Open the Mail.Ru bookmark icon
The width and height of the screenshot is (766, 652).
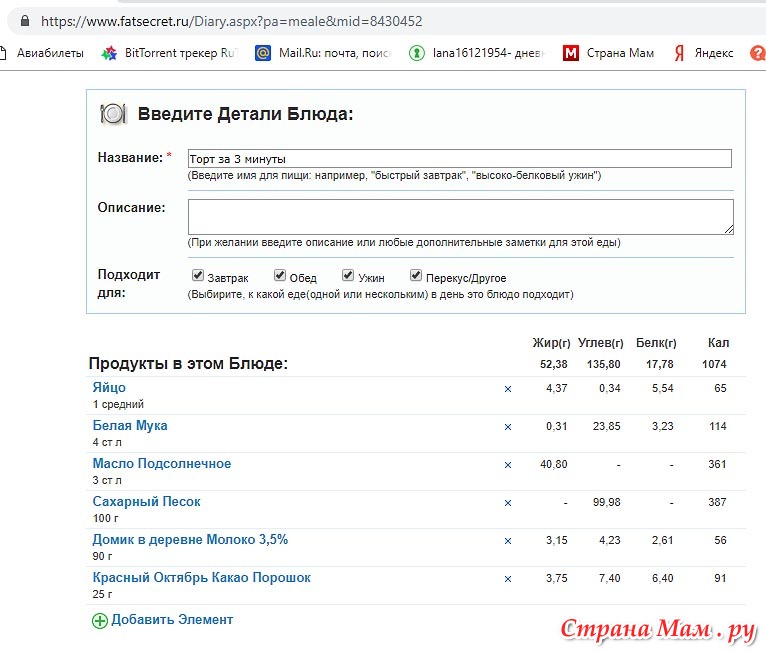point(263,53)
